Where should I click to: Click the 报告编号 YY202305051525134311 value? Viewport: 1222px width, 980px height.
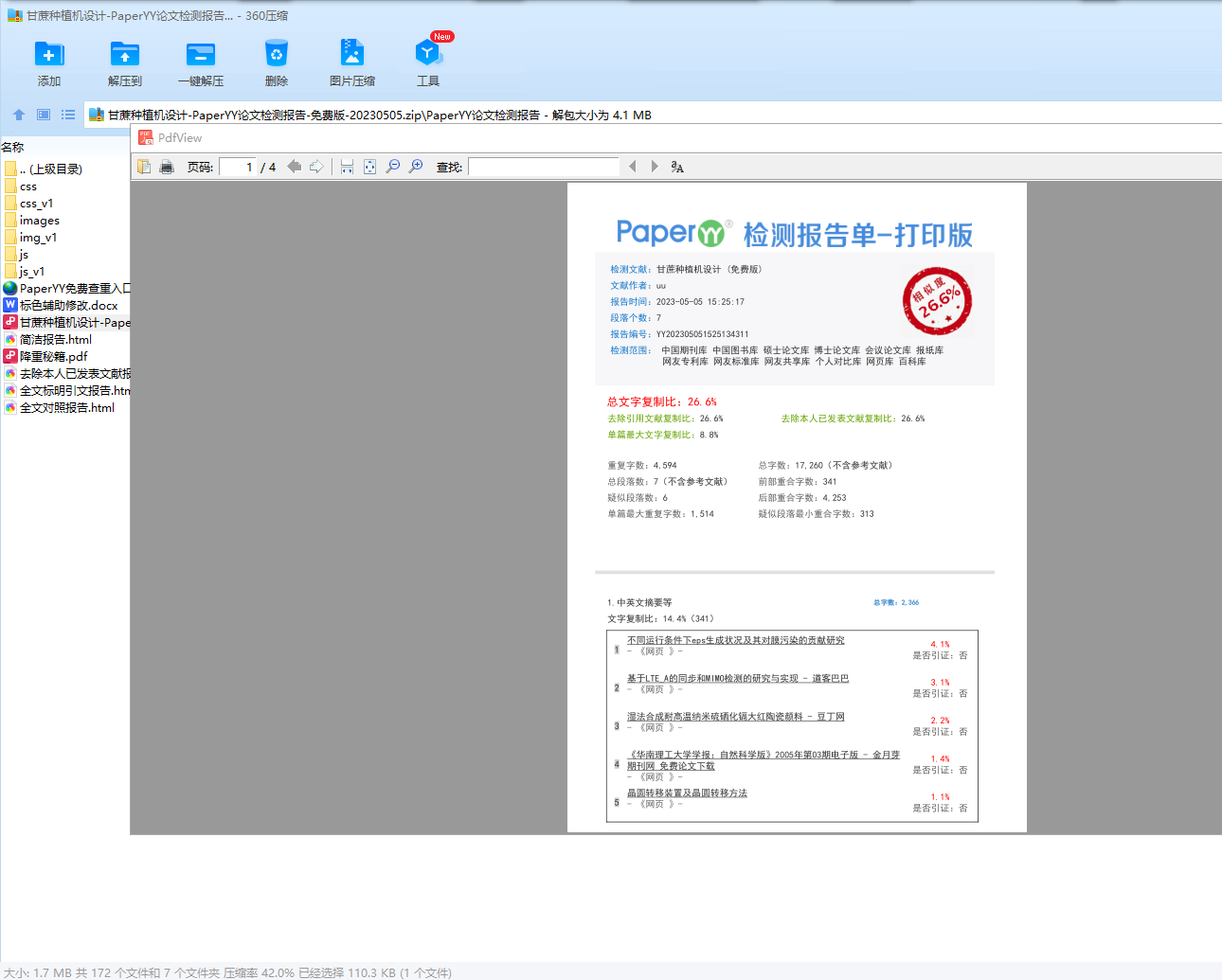point(702,334)
